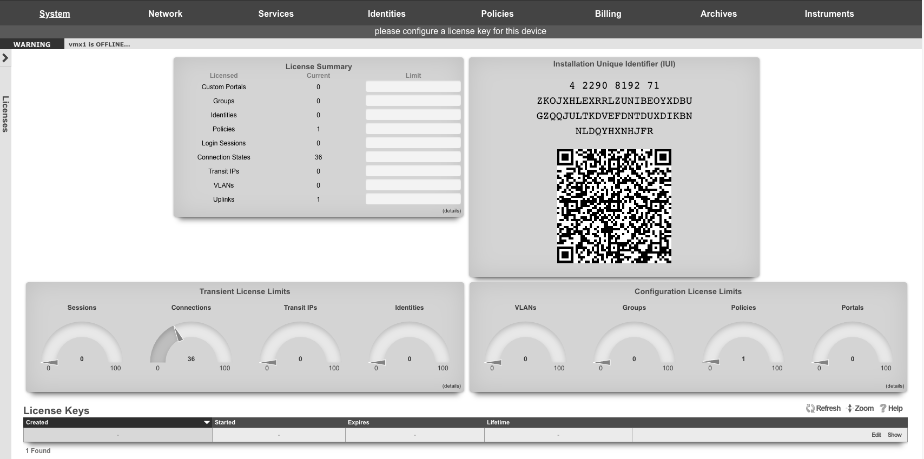Open details link in License Summary panel

click(x=451, y=210)
